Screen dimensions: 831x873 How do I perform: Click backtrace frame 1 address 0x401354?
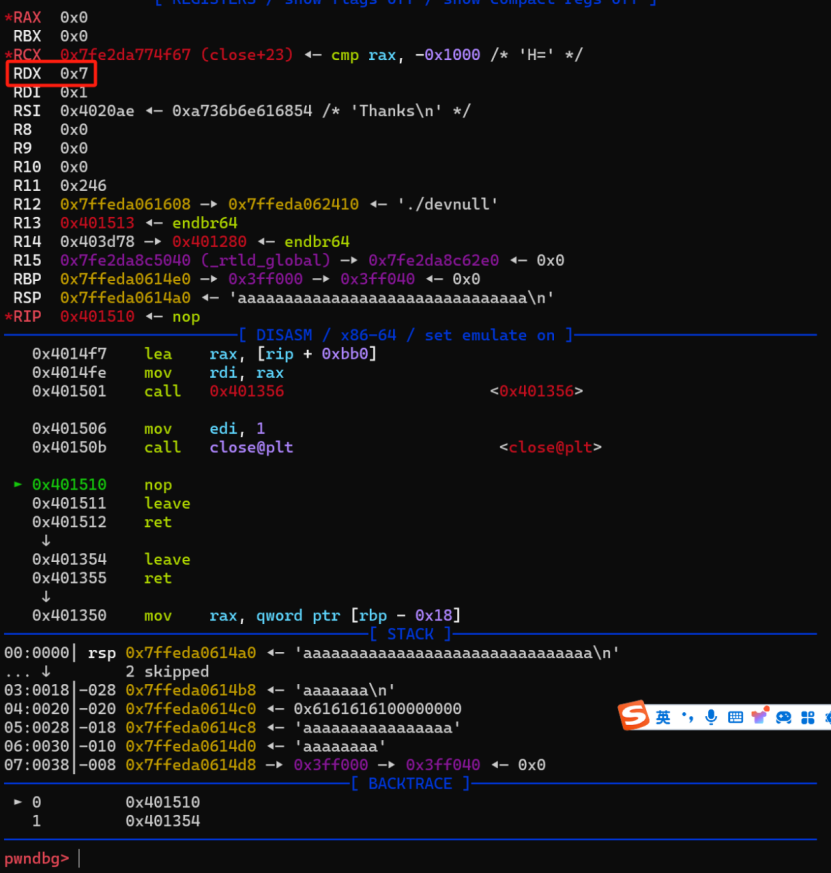[162, 821]
